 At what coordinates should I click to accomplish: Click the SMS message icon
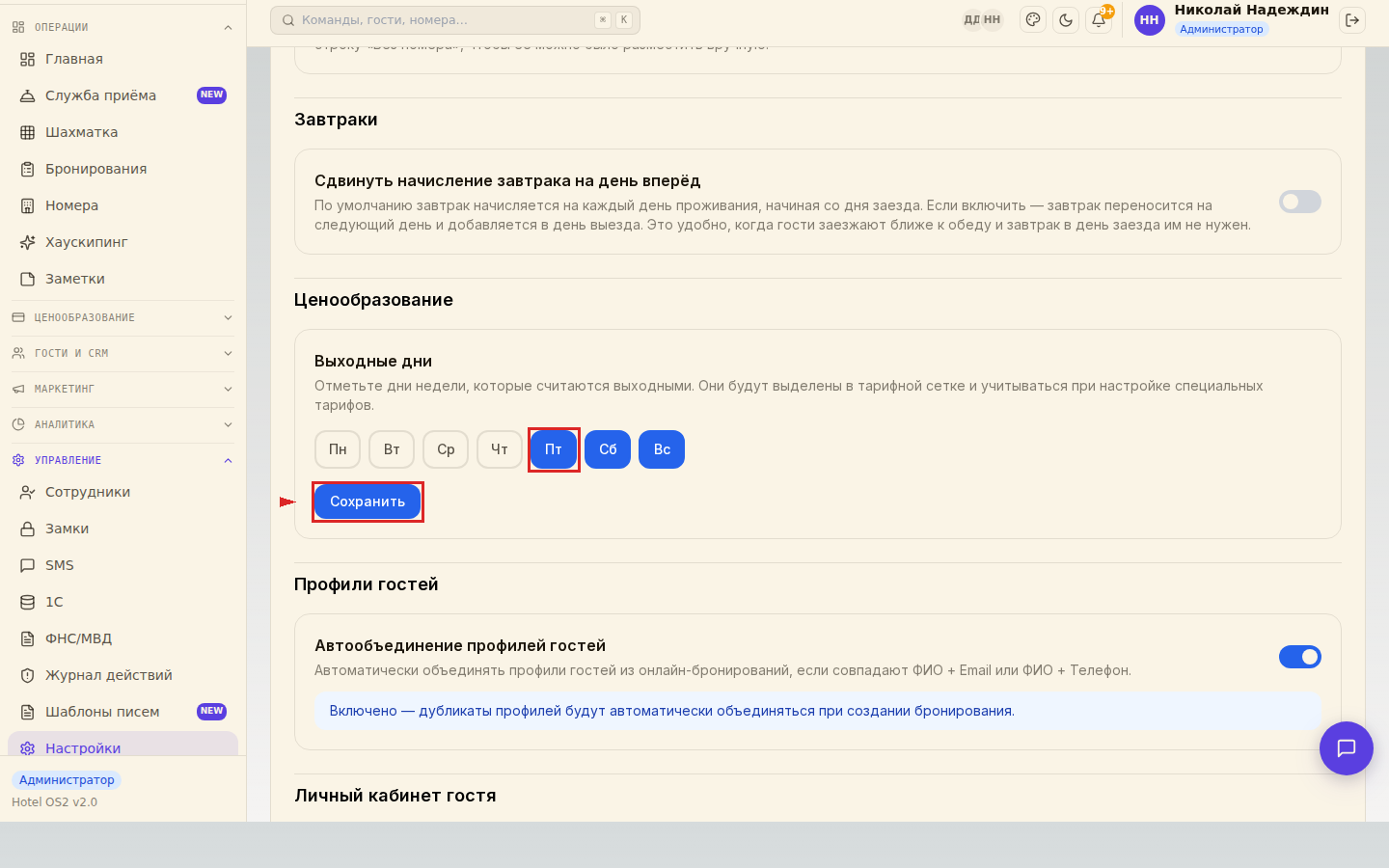[27, 565]
